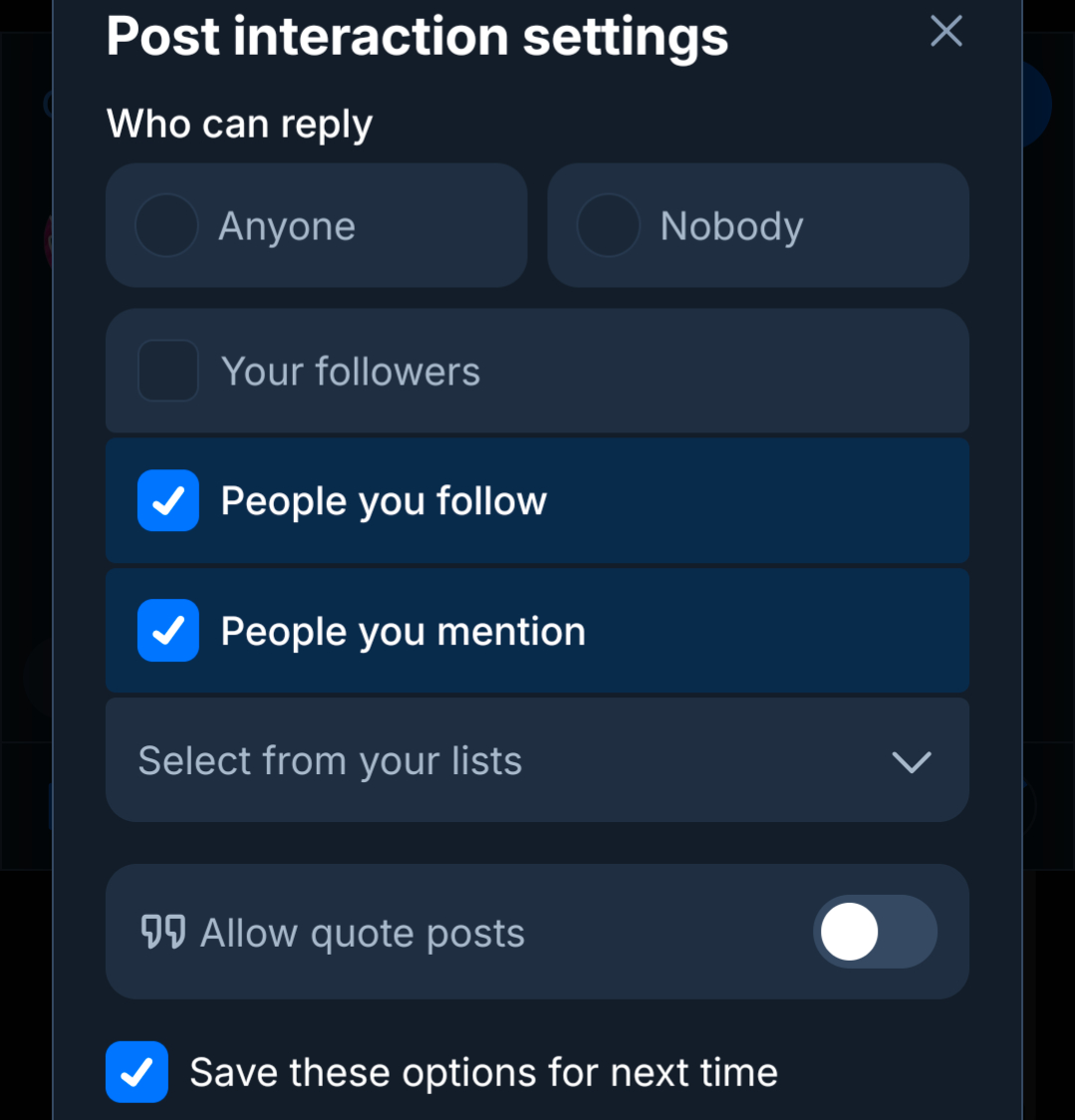Image resolution: width=1075 pixels, height=1120 pixels.
Task: Click the Save these options label text
Action: tap(483, 1073)
